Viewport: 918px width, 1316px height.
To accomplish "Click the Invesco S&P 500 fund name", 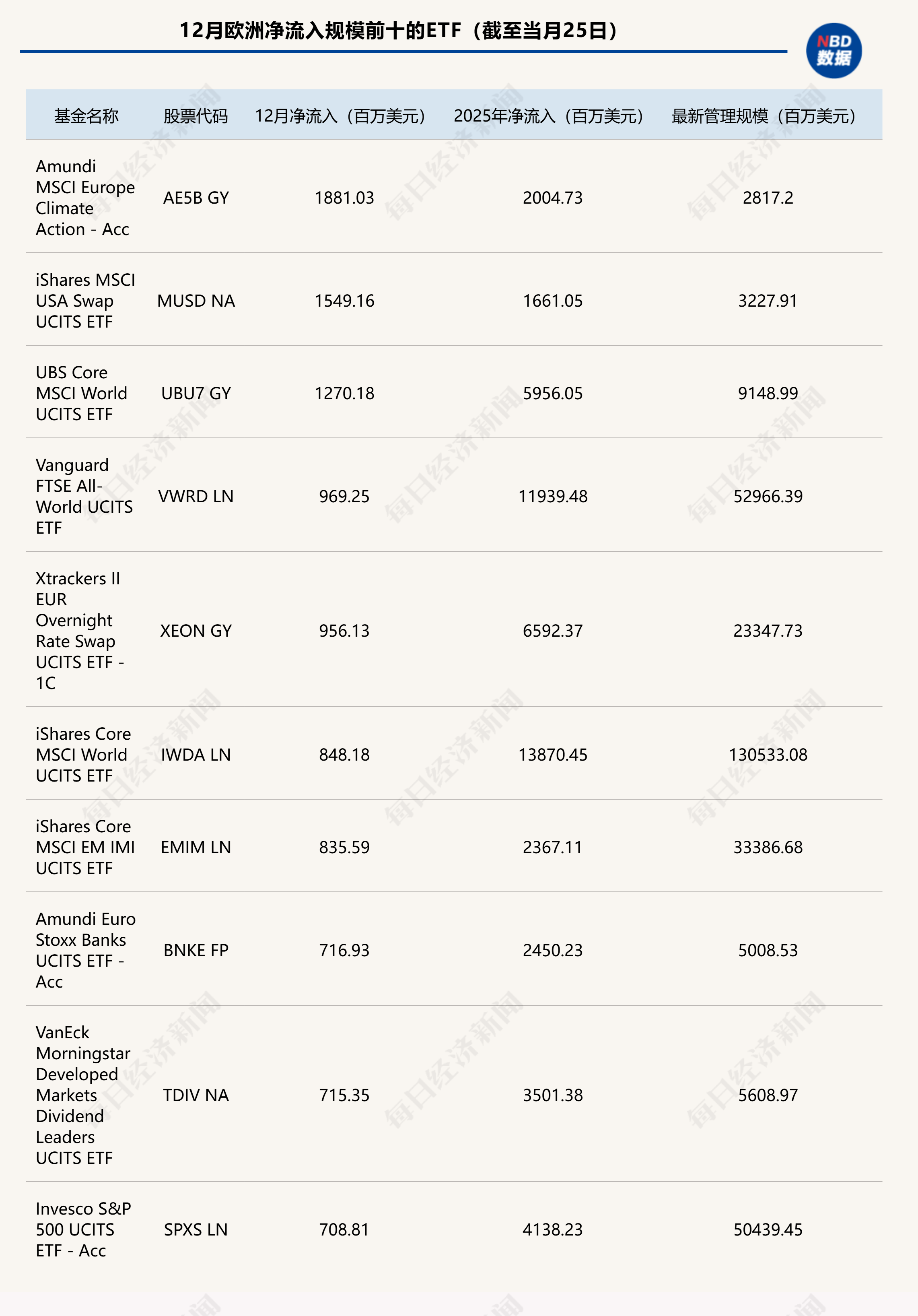I will [x=83, y=1229].
